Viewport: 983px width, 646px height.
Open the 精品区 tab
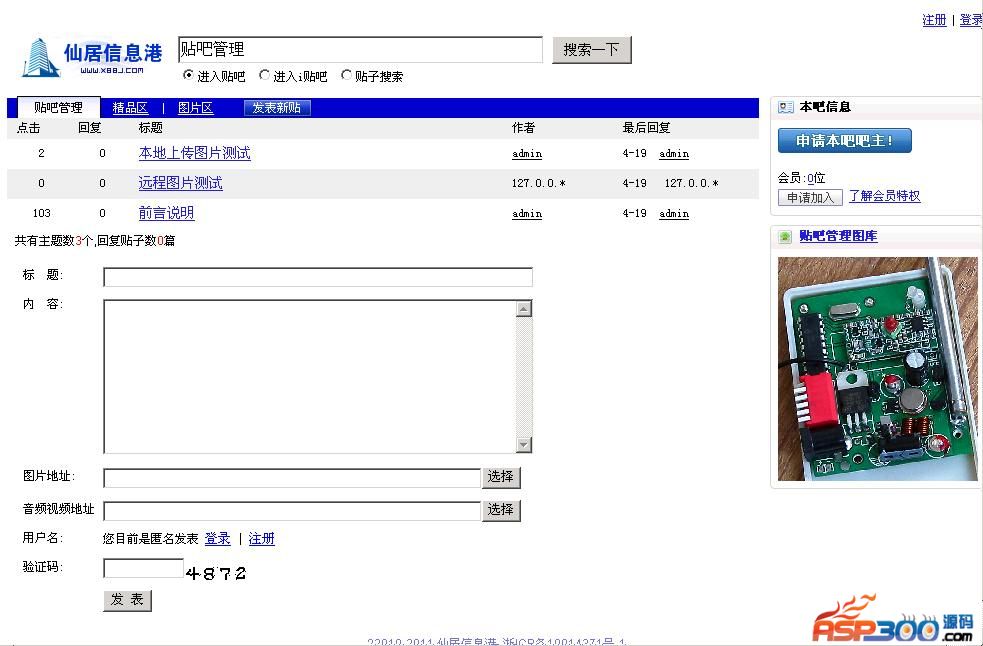[x=130, y=108]
